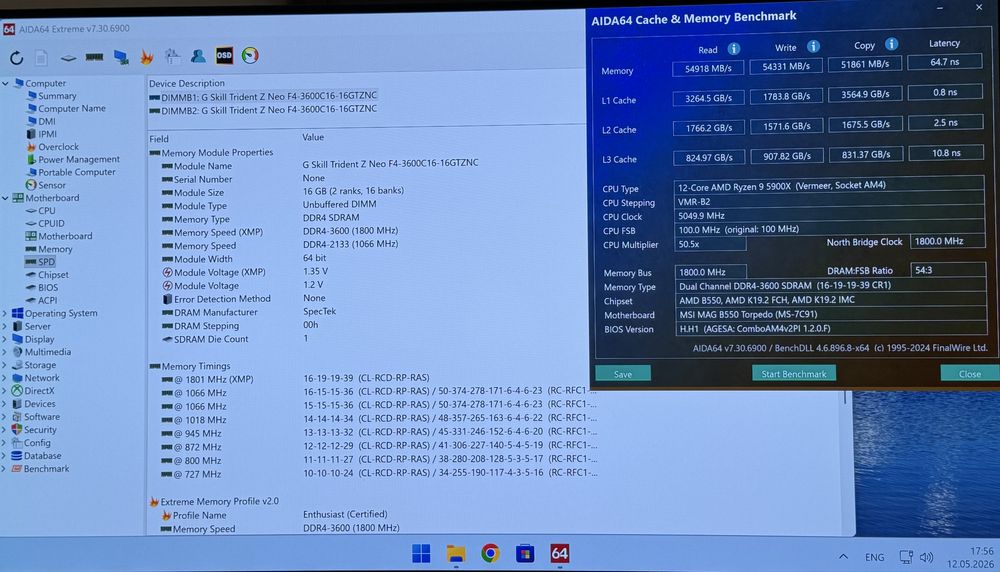Select Summary in the Computer tree
This screenshot has height=572, width=1000.
tap(57, 96)
